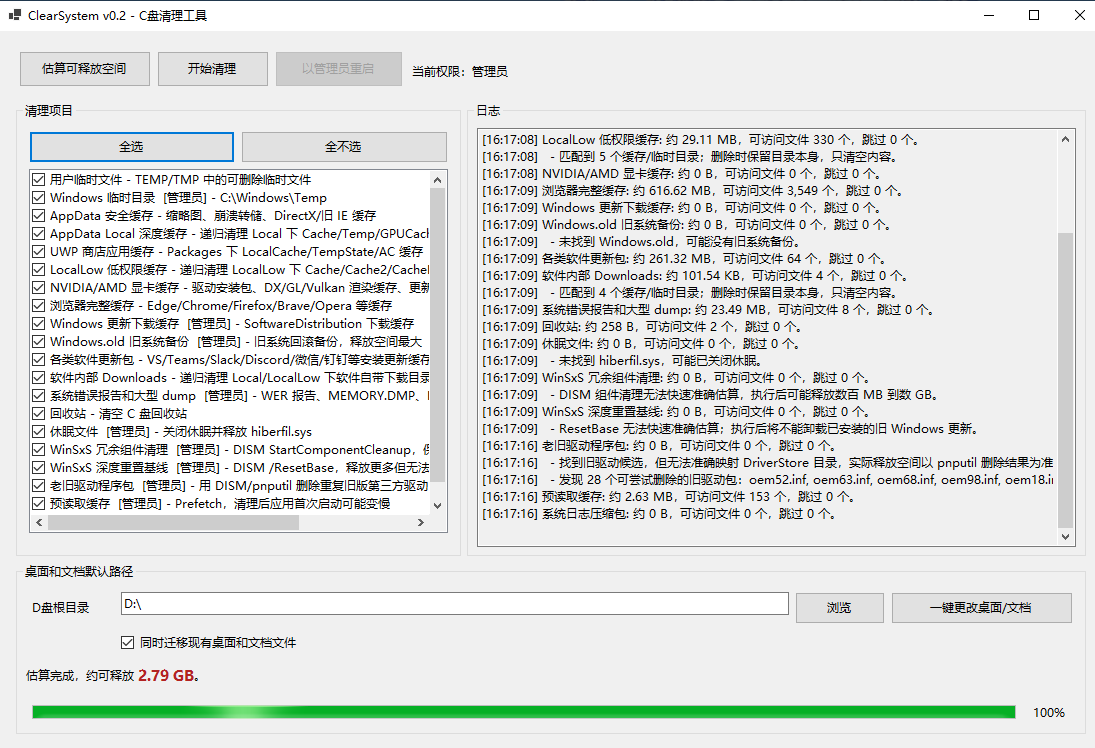Toggle 休眠文件 hiberfil.sys checkbox
The height and width of the screenshot is (748, 1095).
pyautogui.click(x=38, y=432)
